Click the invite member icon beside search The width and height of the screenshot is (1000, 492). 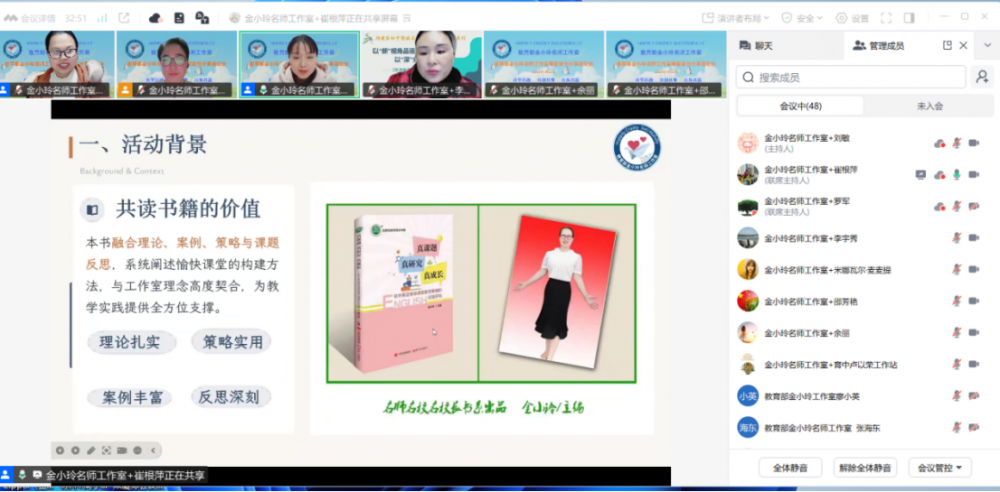pos(982,77)
